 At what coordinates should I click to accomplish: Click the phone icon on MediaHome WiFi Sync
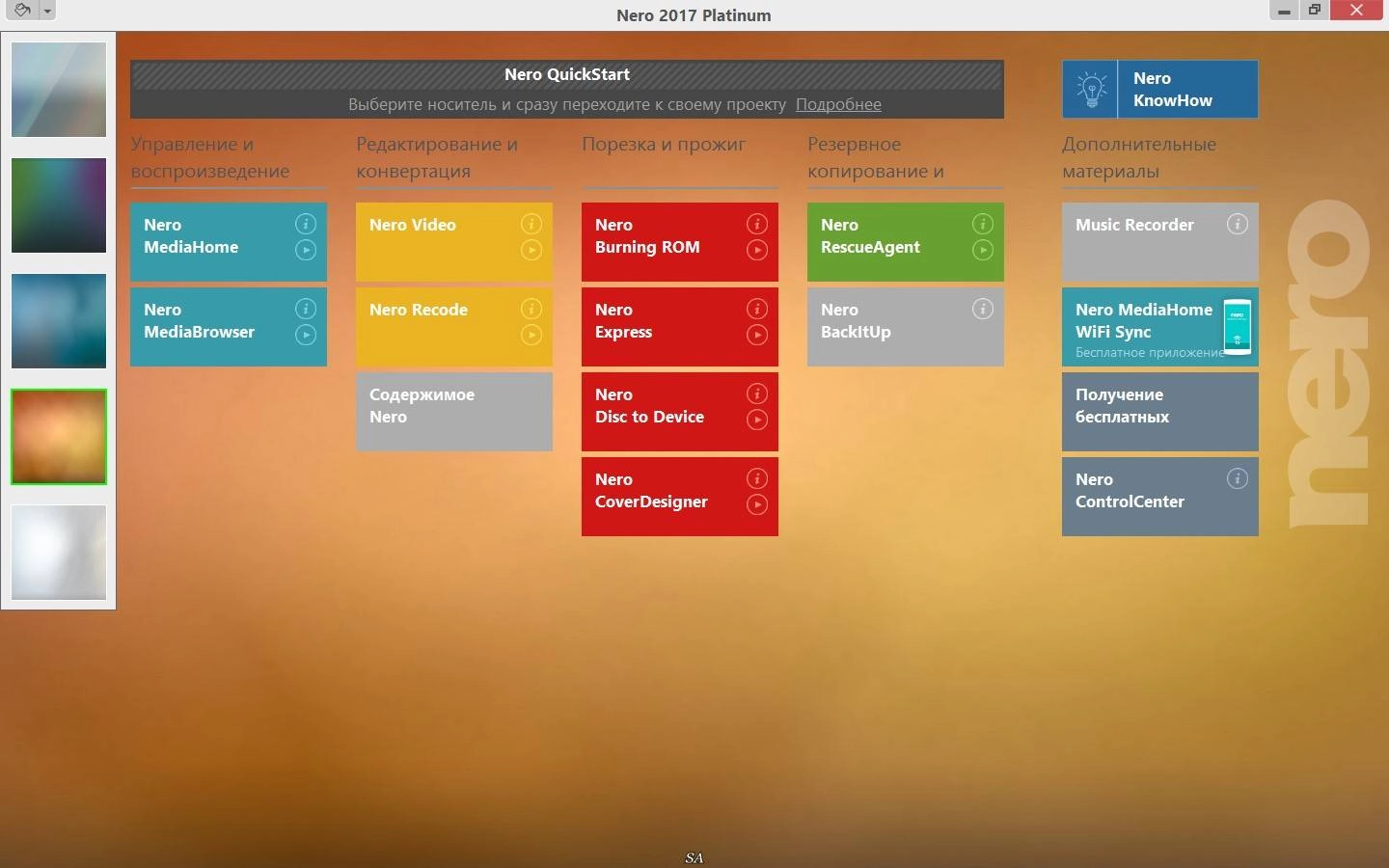(1238, 327)
